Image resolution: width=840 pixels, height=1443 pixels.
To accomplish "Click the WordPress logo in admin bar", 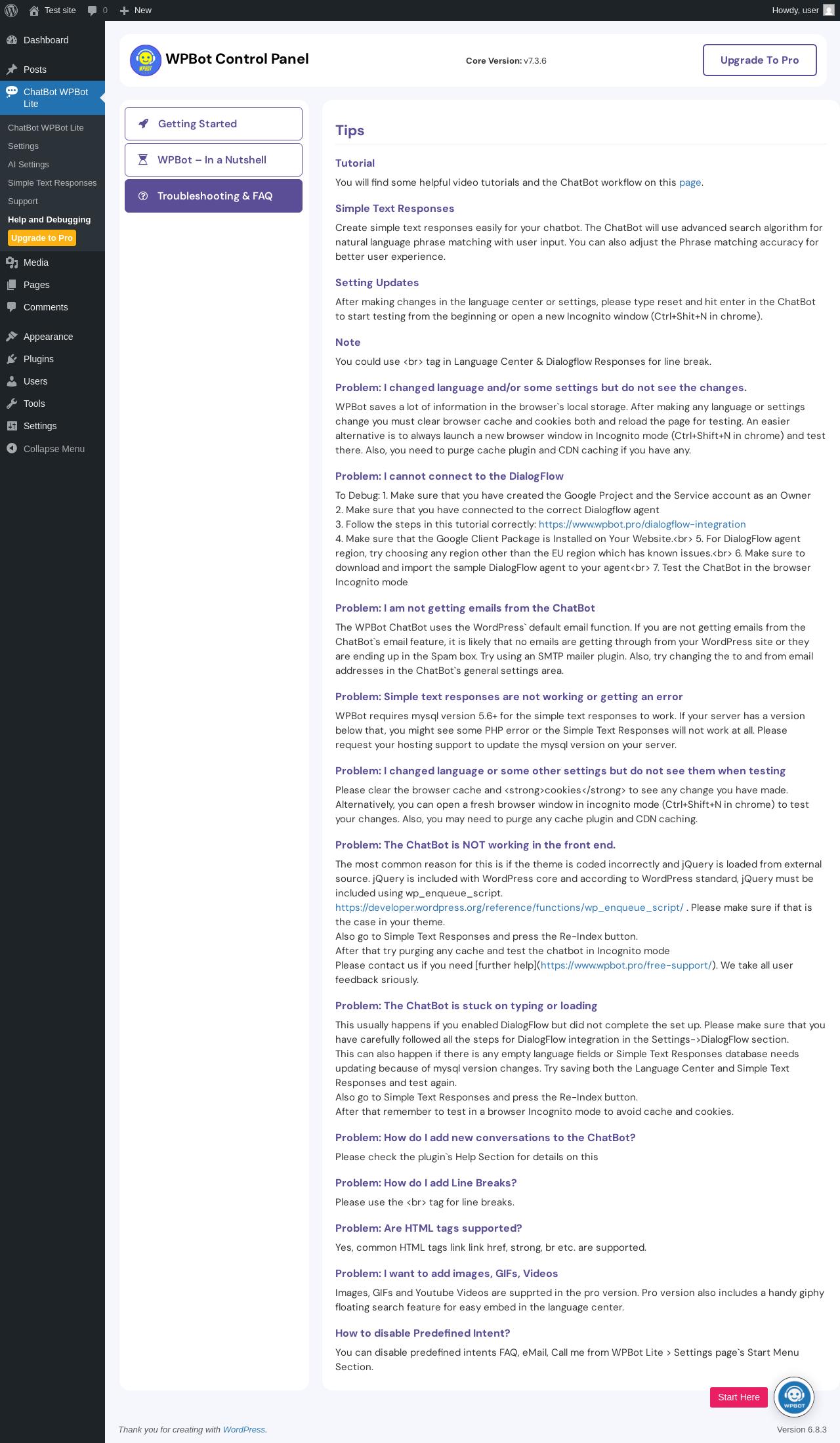I will click(10, 10).
